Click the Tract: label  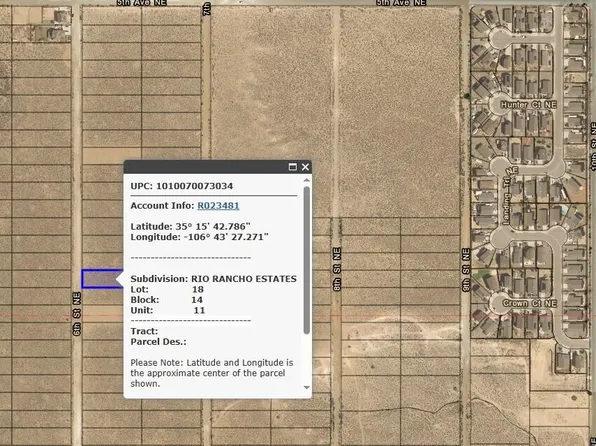point(144,331)
